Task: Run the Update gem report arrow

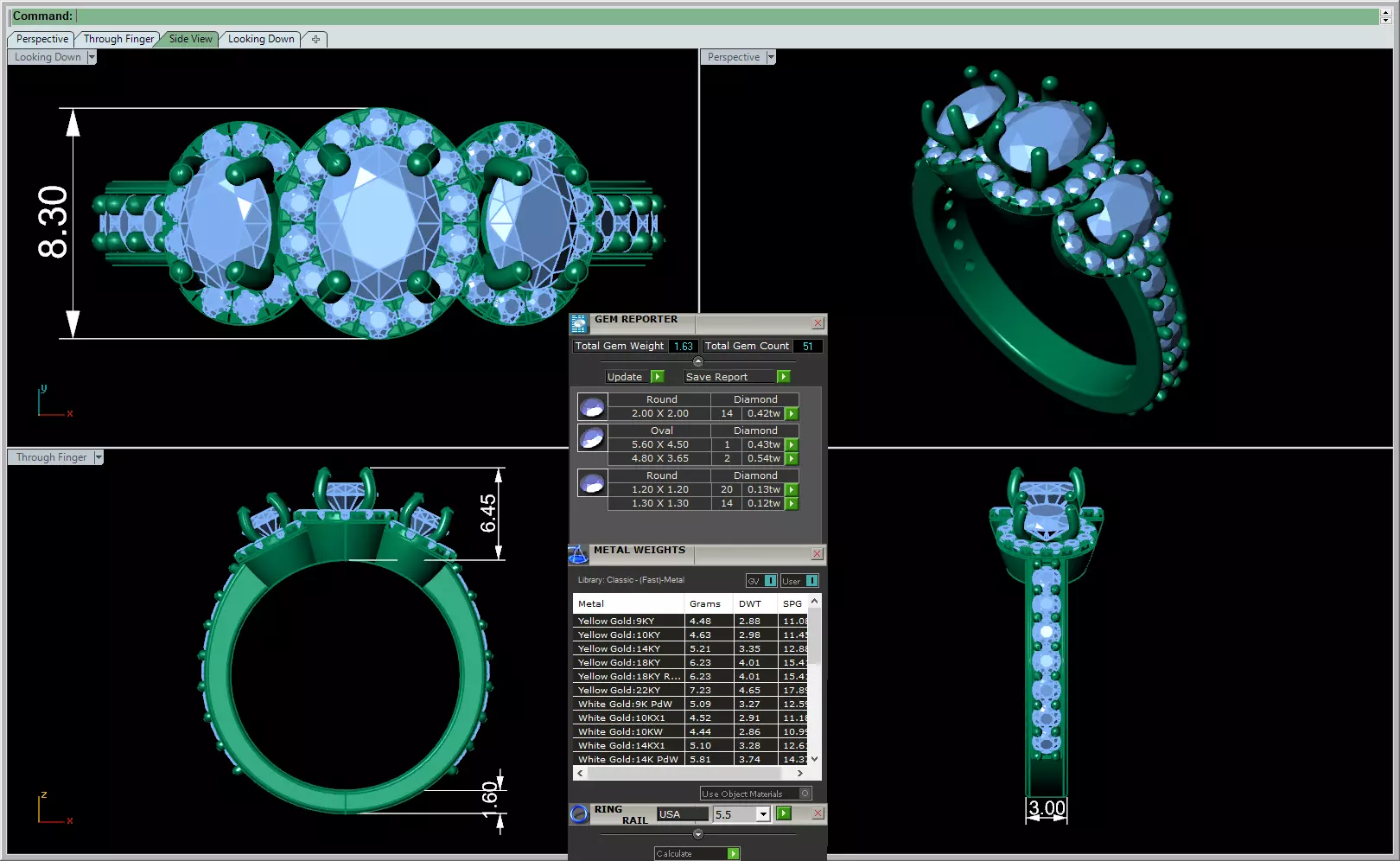Action: (x=658, y=377)
